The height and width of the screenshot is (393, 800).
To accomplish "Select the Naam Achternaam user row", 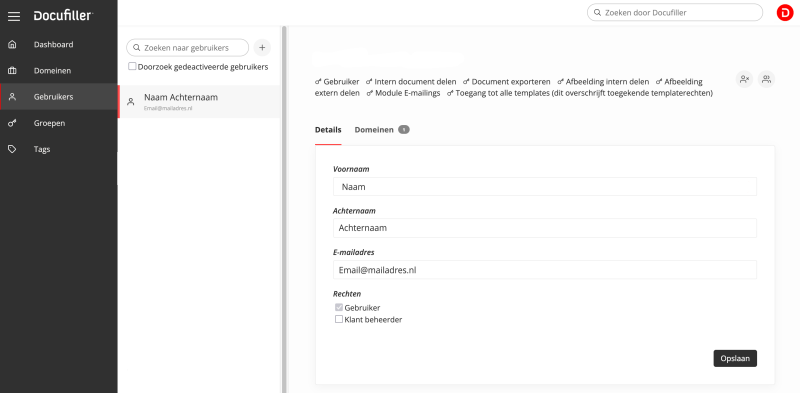I will (x=199, y=102).
